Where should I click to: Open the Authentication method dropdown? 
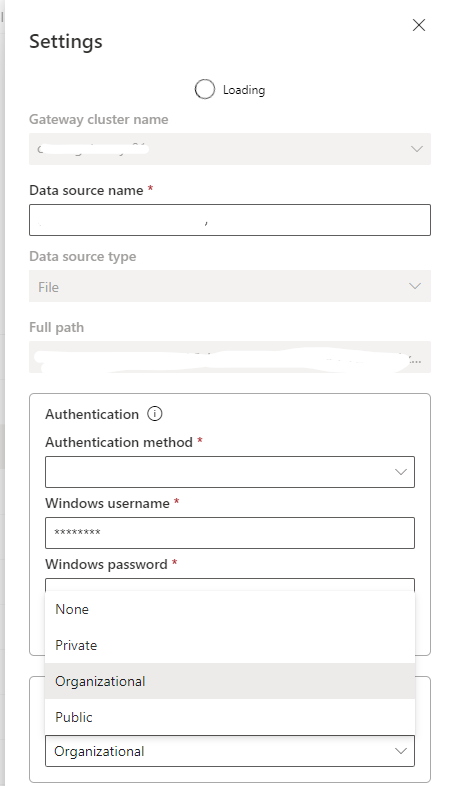tap(230, 472)
